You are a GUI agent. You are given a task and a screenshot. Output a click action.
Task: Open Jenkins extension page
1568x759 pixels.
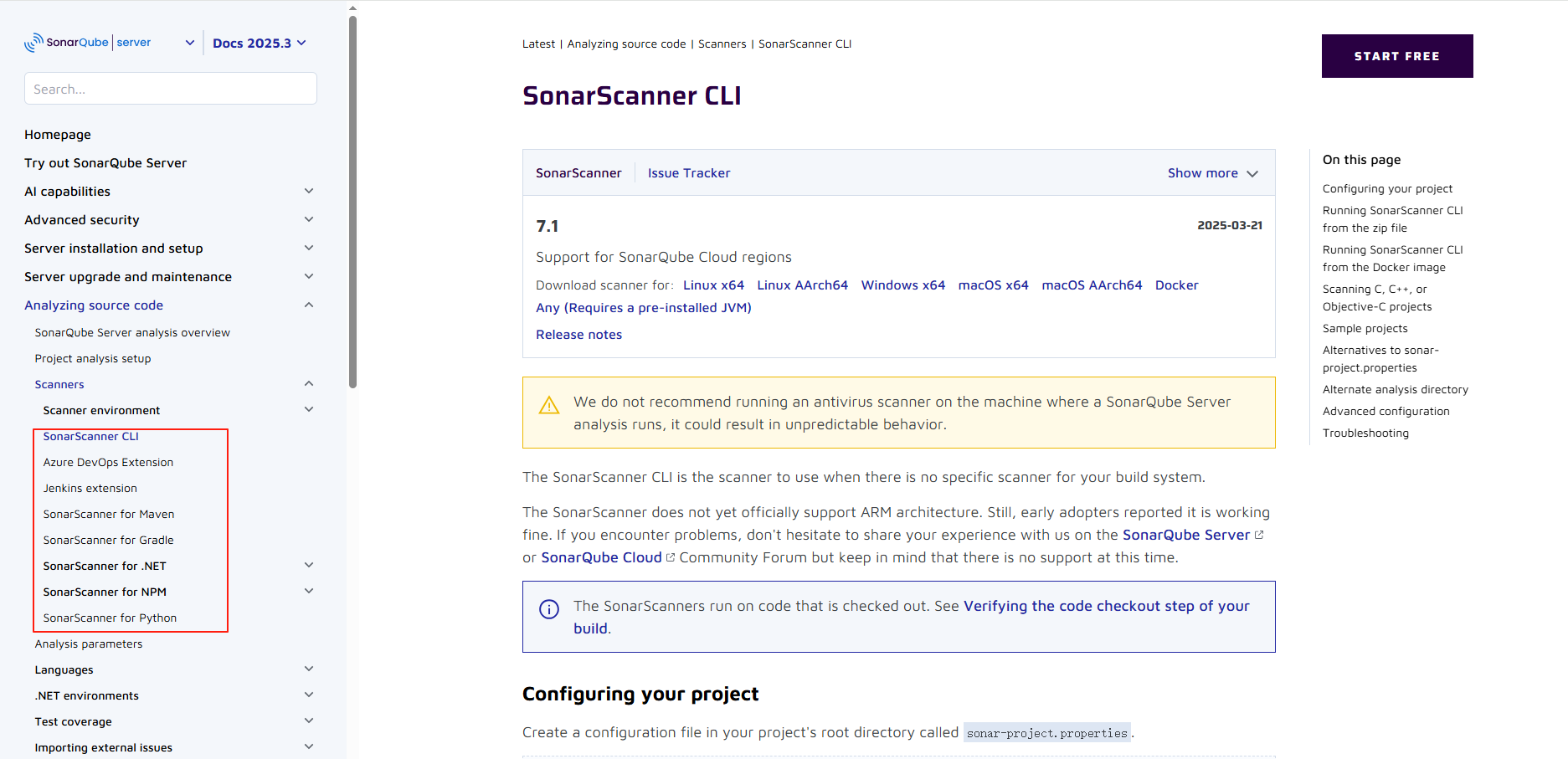[90, 489]
